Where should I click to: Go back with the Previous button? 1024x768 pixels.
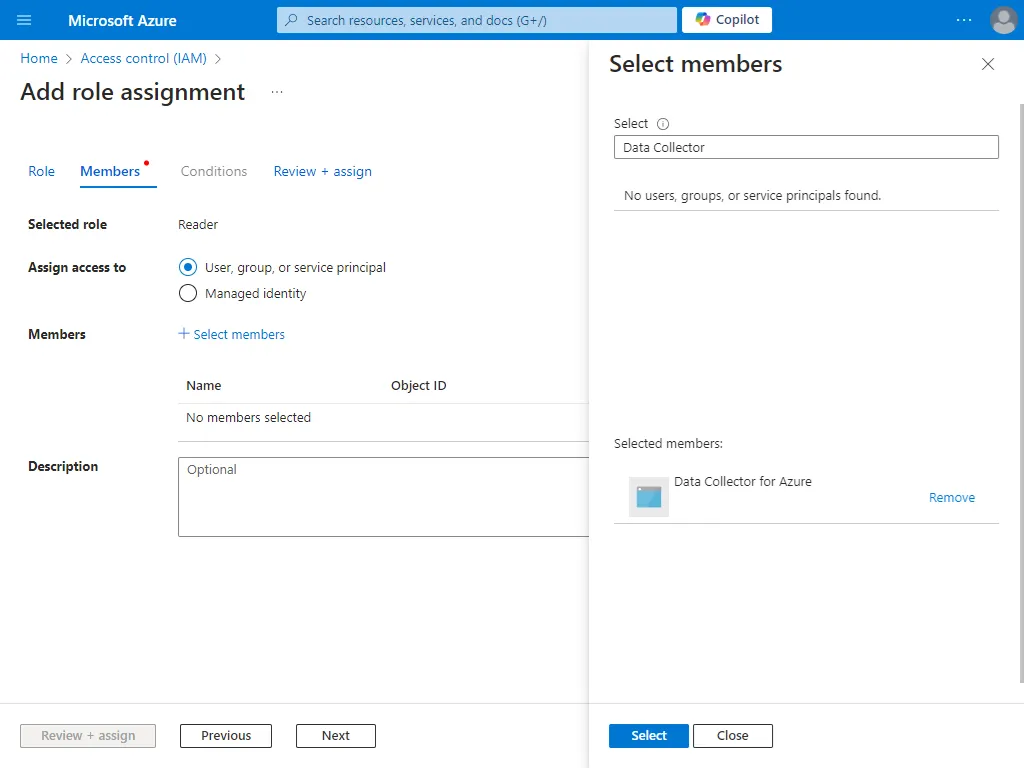pyautogui.click(x=226, y=735)
